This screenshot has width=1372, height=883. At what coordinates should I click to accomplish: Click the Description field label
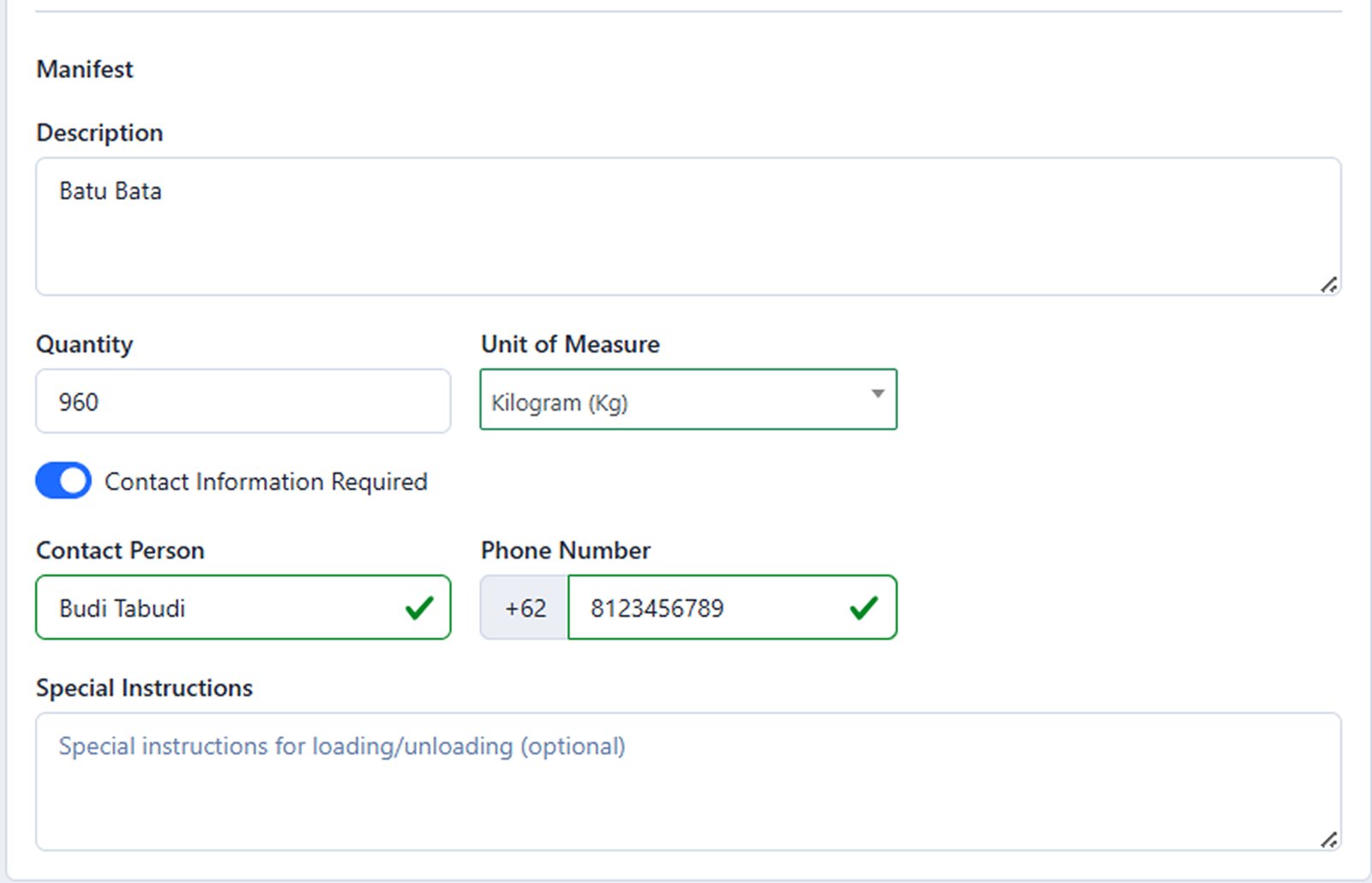point(99,133)
